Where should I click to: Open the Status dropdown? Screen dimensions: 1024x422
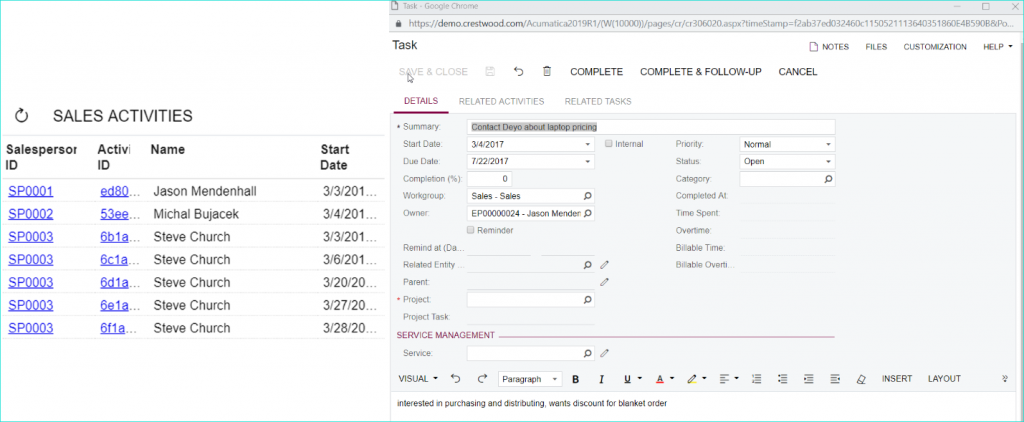pos(787,161)
